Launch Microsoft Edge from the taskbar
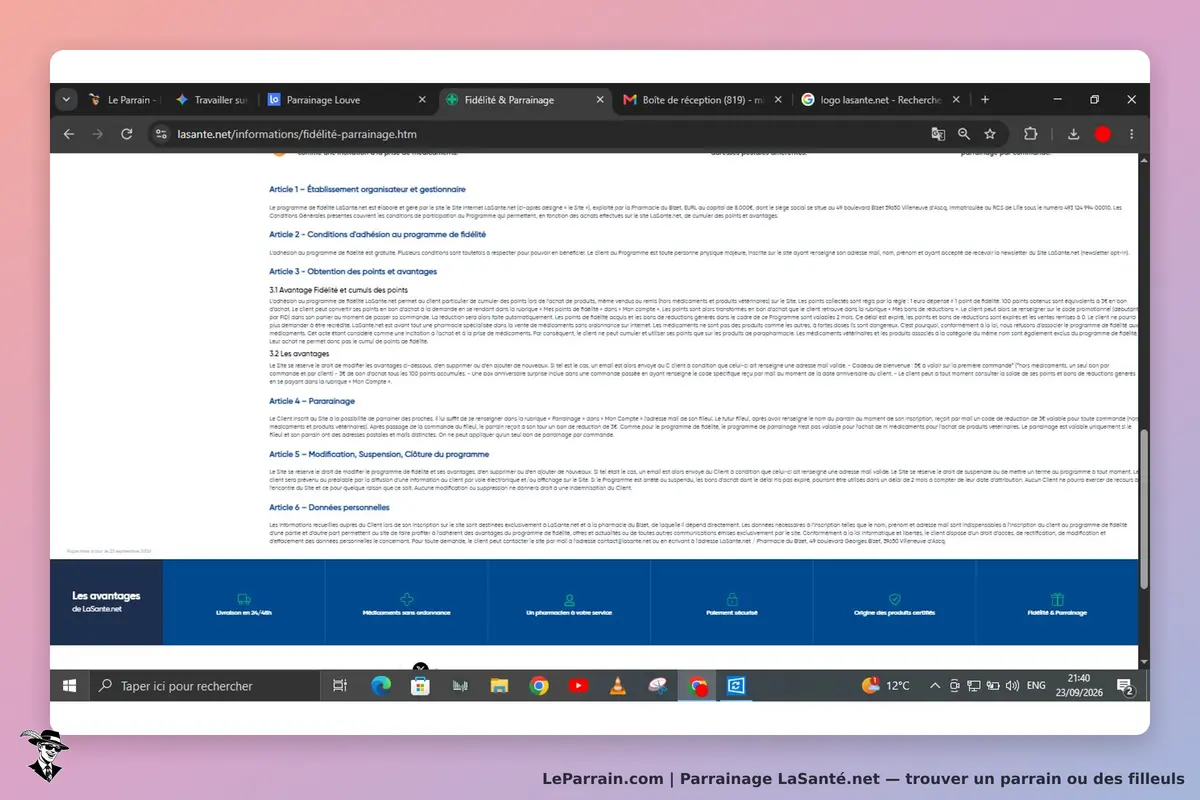The image size is (1200, 800). [381, 686]
